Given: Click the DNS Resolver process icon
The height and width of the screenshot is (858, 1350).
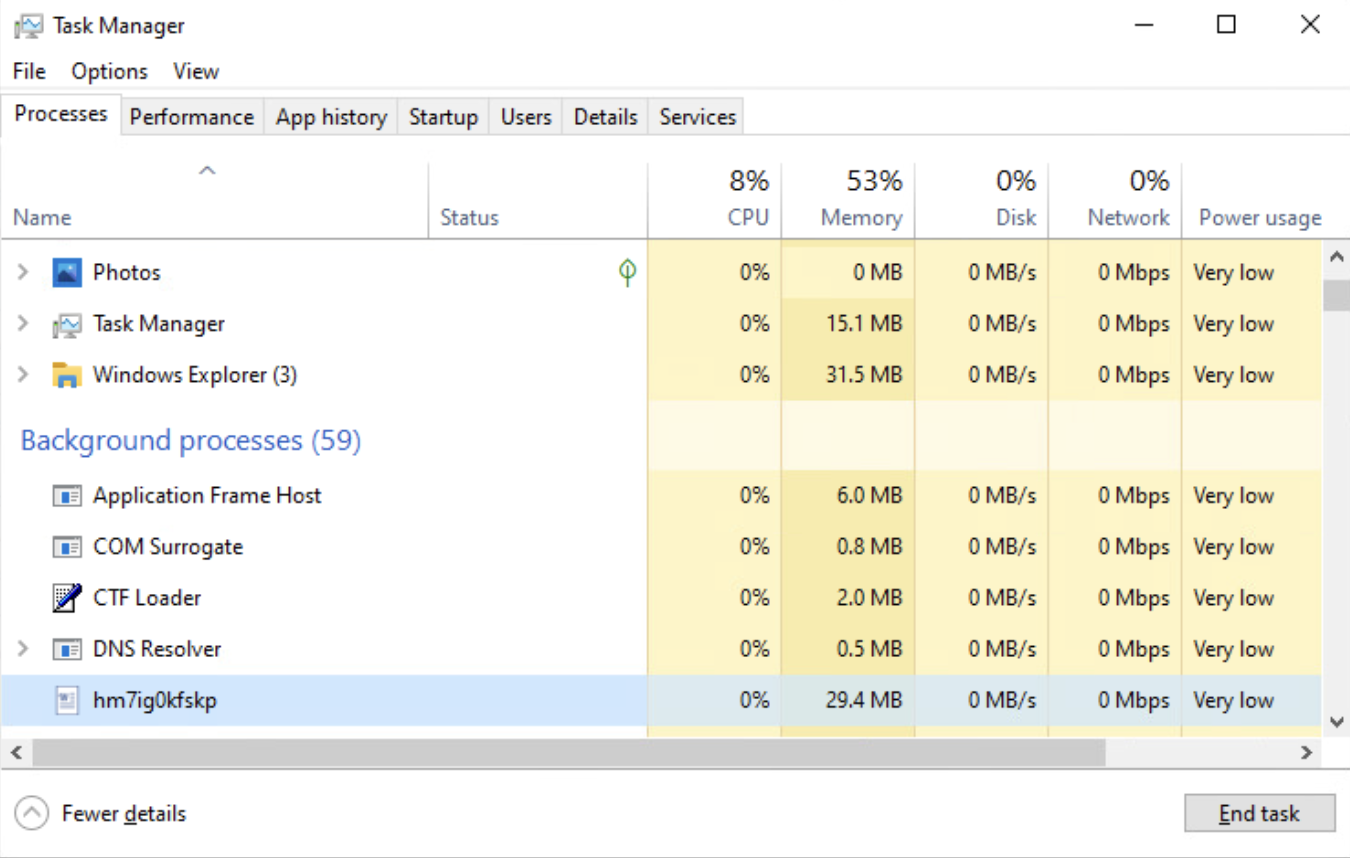Looking at the screenshot, I should (x=67, y=649).
